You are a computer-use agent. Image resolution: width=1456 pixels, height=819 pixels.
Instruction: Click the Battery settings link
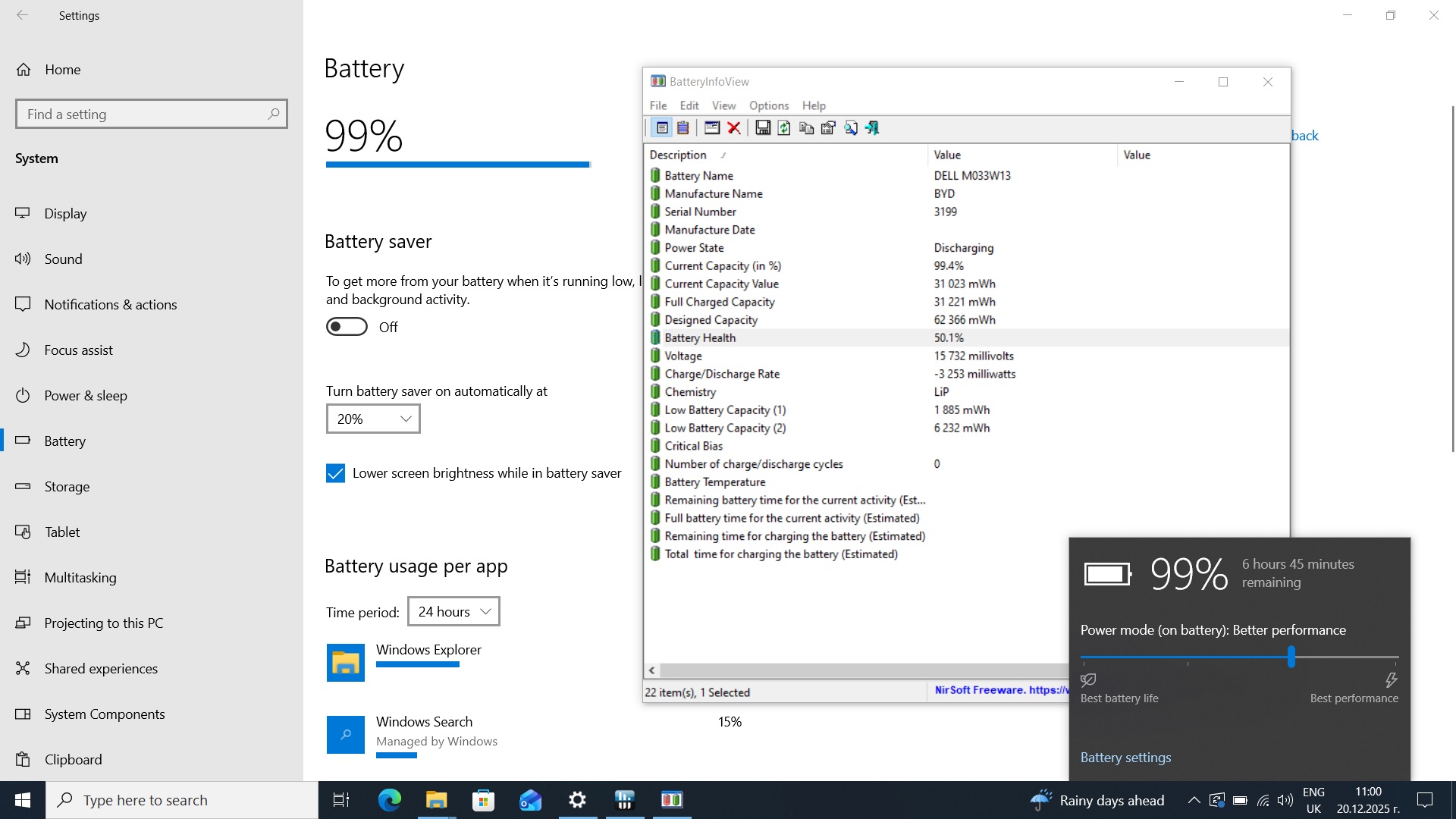pos(1125,758)
